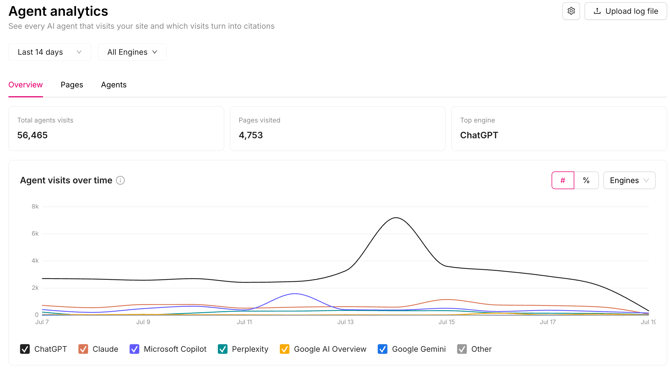Open the settings gear icon

click(571, 11)
